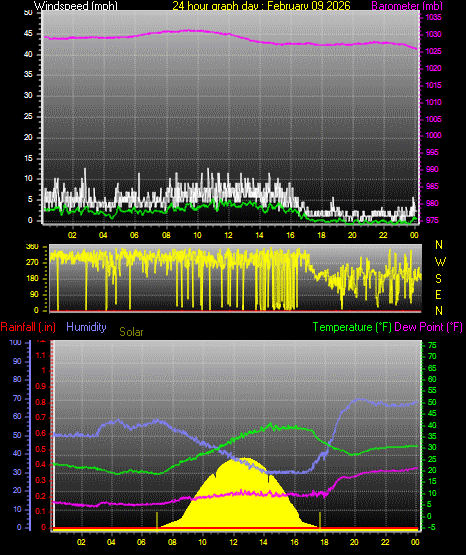Viewport: 466px width, 555px height.
Task: Click the 'W' compass direction label
Action: (440, 262)
